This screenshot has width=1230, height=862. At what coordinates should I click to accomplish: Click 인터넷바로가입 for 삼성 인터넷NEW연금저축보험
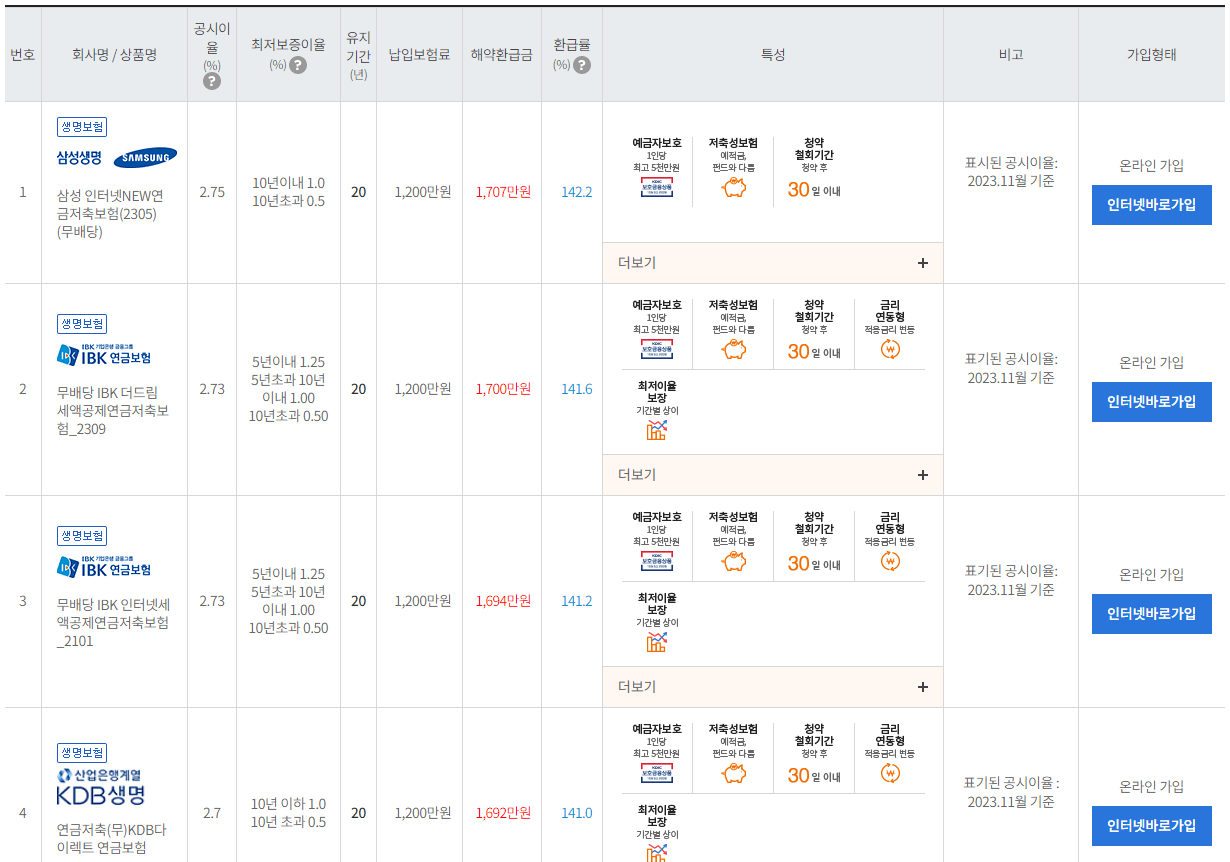[1152, 205]
